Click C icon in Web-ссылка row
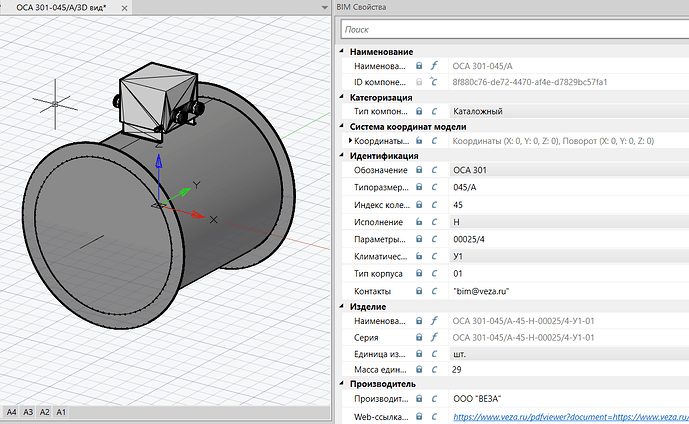The height and width of the screenshot is (424, 689). (x=434, y=417)
